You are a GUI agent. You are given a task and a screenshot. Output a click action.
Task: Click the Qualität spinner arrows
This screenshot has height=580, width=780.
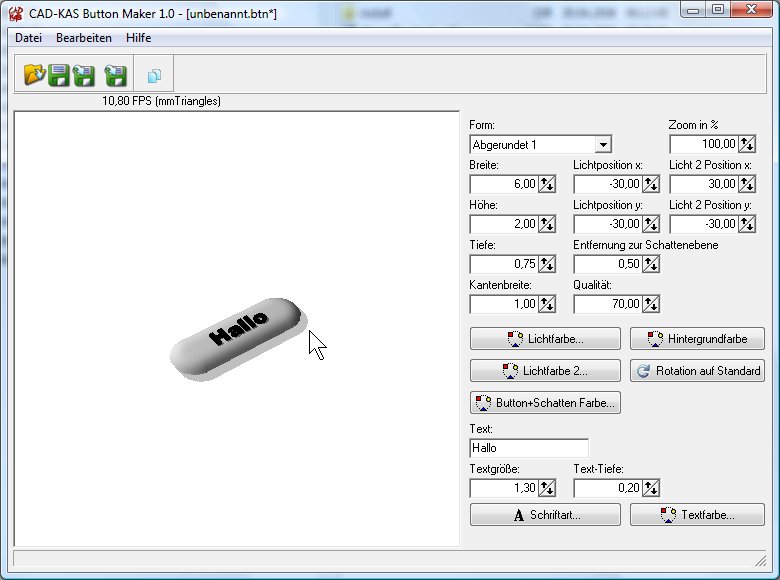[x=651, y=304]
